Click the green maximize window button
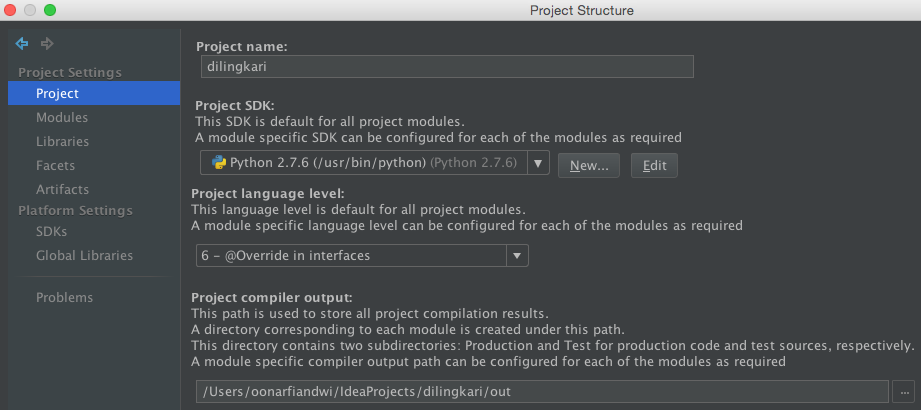 pyautogui.click(x=50, y=10)
